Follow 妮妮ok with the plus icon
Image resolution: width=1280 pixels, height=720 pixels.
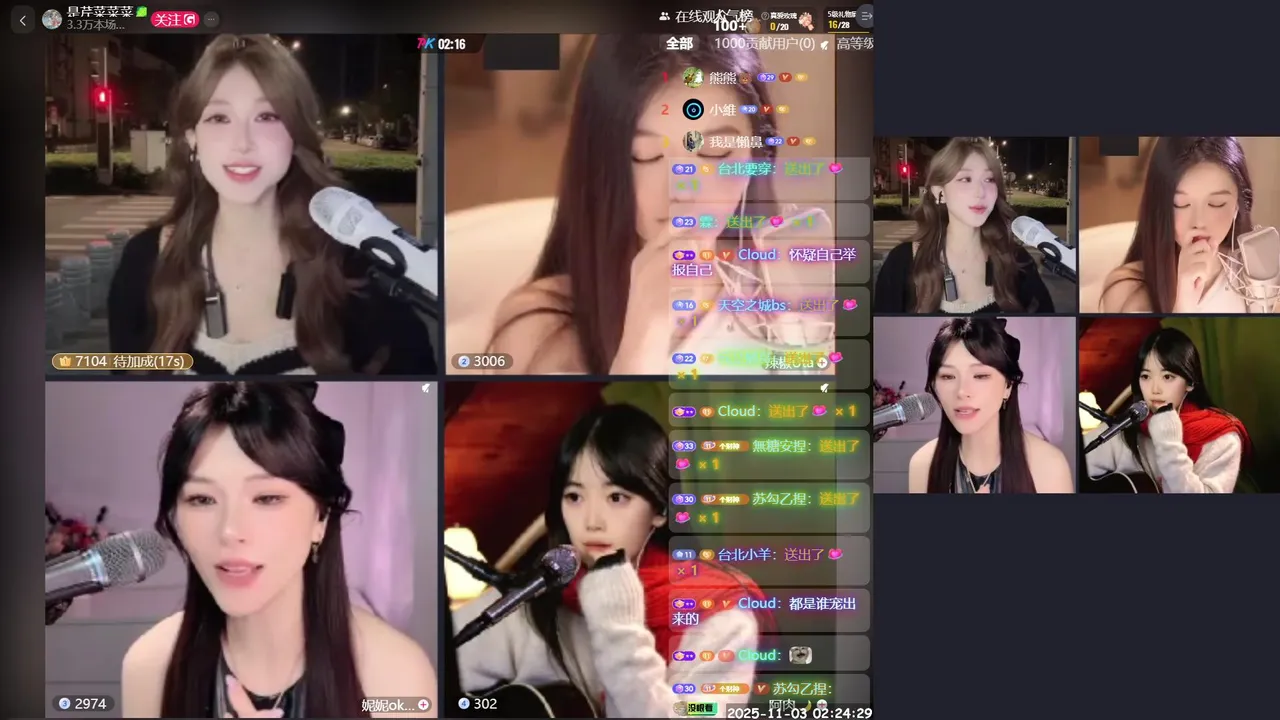pyautogui.click(x=423, y=705)
